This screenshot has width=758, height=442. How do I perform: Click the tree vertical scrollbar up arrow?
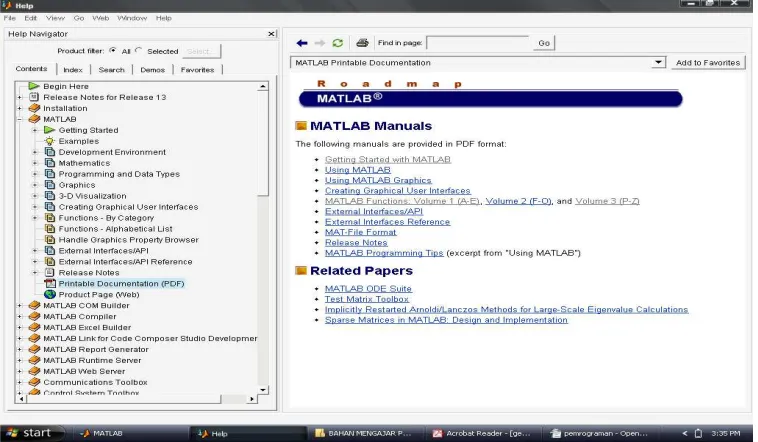tap(263, 86)
